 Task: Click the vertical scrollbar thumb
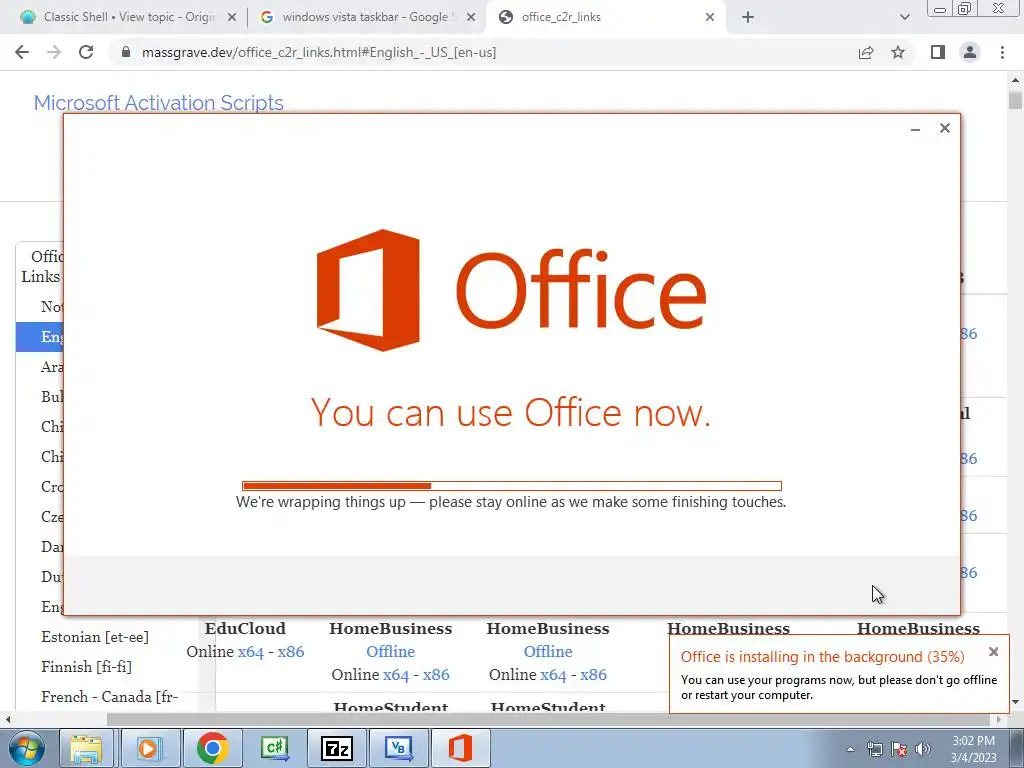(1015, 101)
